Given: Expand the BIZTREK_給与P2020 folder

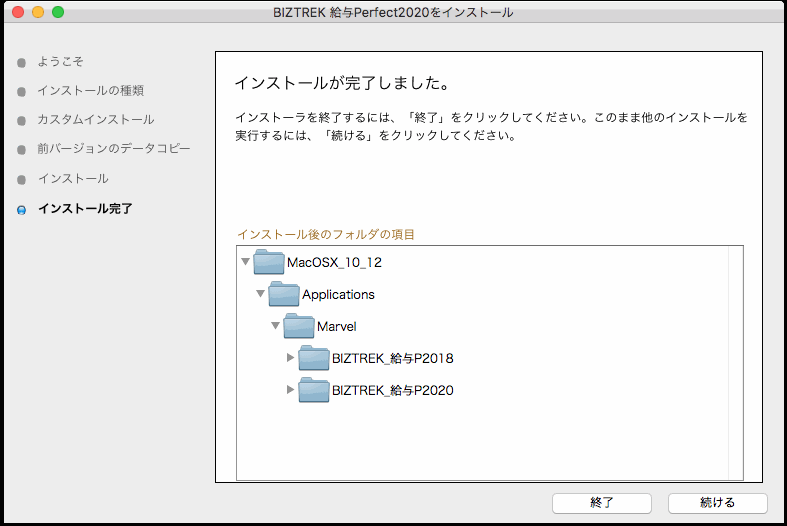Looking at the screenshot, I should click(x=291, y=390).
